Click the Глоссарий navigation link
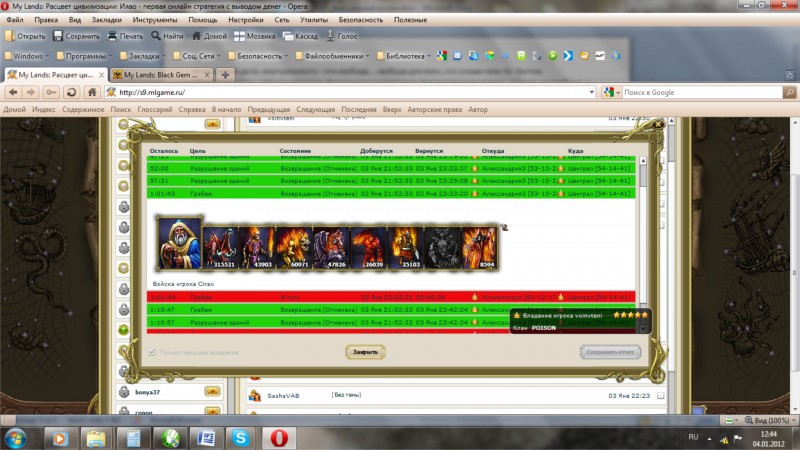Image resolution: width=800 pixels, height=450 pixels. click(155, 109)
